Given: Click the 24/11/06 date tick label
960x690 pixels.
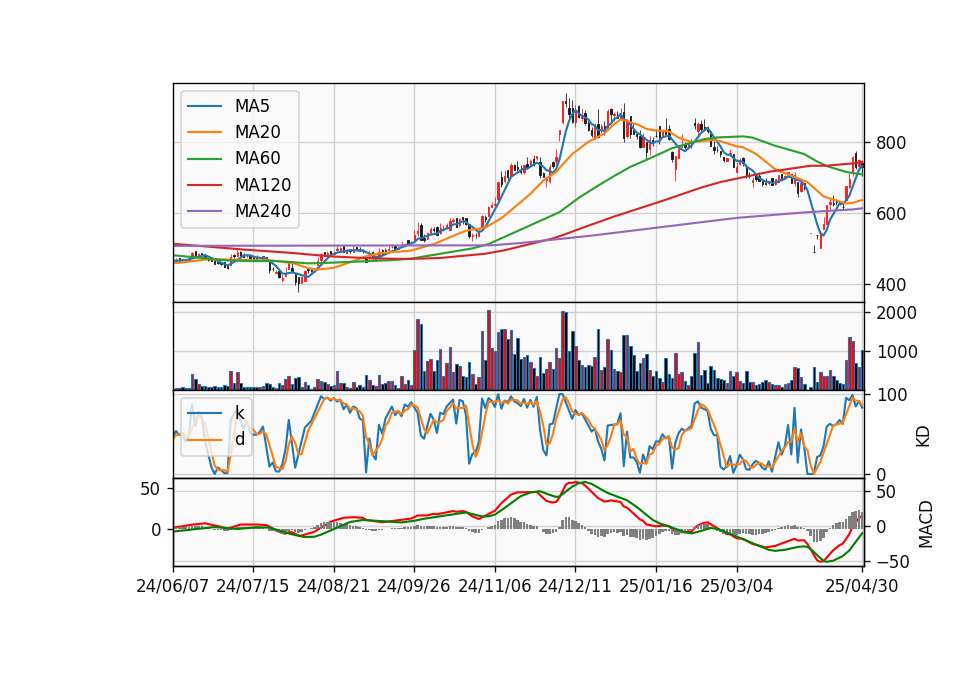Looking at the screenshot, I should (495, 586).
